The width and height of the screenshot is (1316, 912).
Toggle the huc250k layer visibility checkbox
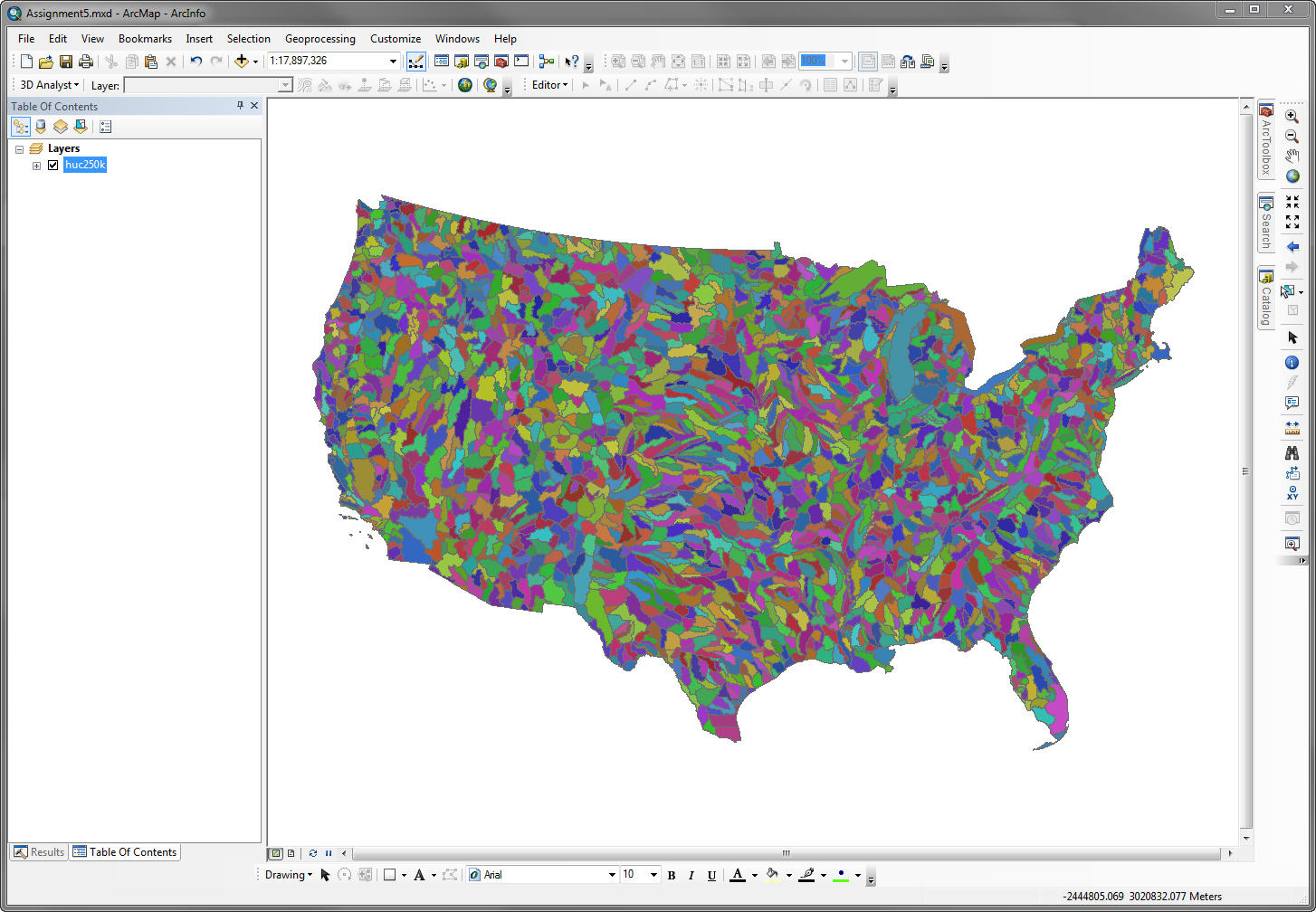point(52,166)
